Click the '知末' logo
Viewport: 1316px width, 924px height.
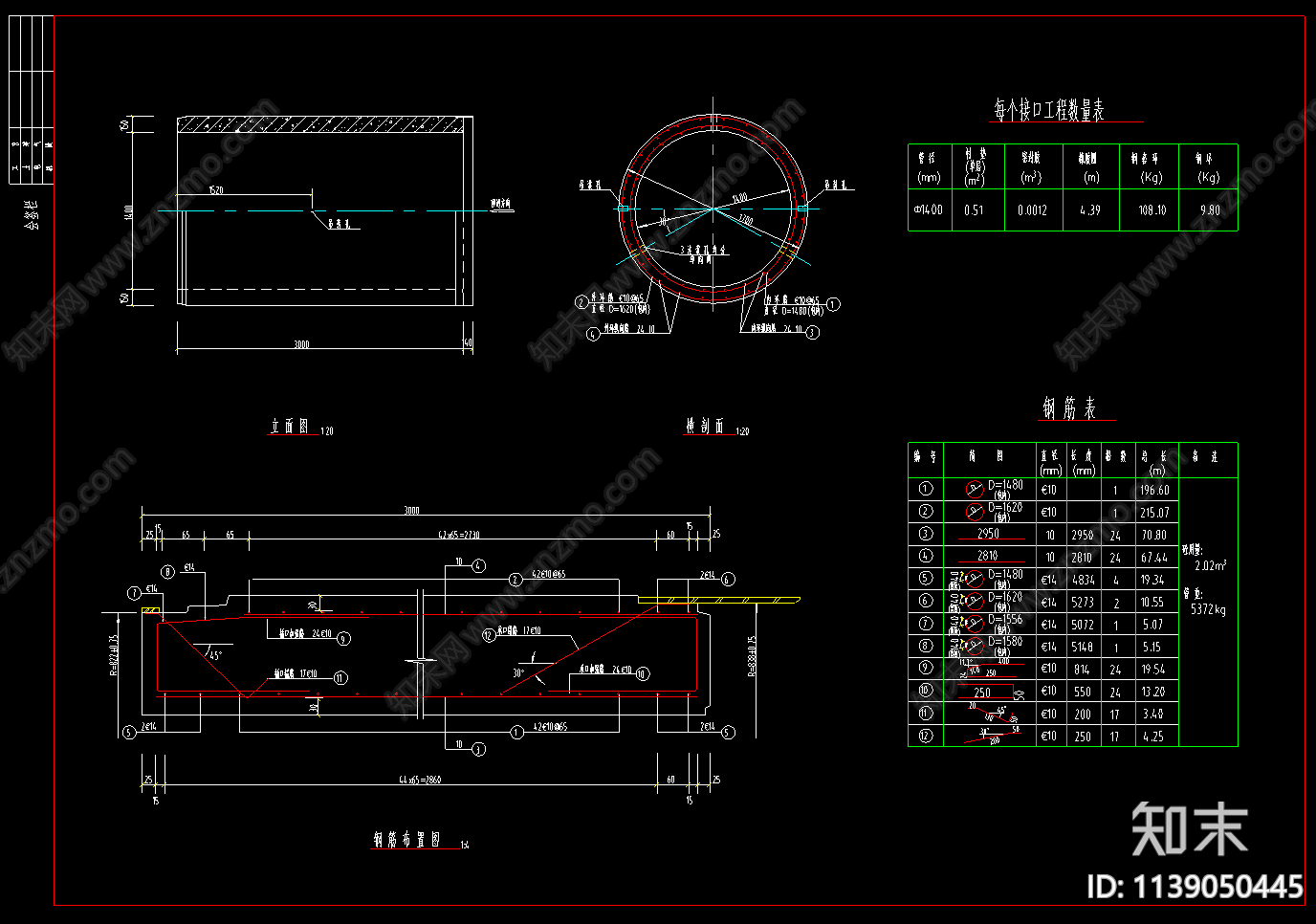(x=1190, y=828)
